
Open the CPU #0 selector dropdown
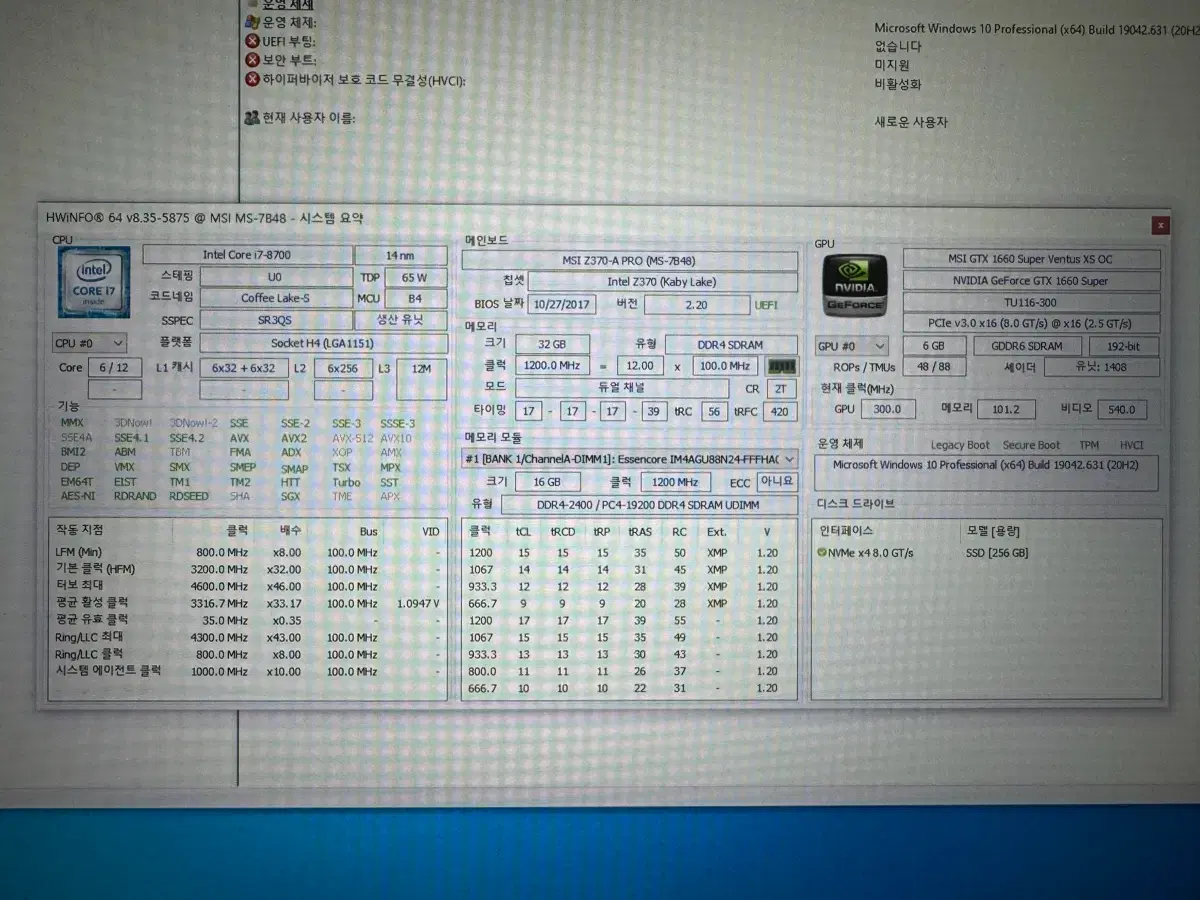(90, 344)
